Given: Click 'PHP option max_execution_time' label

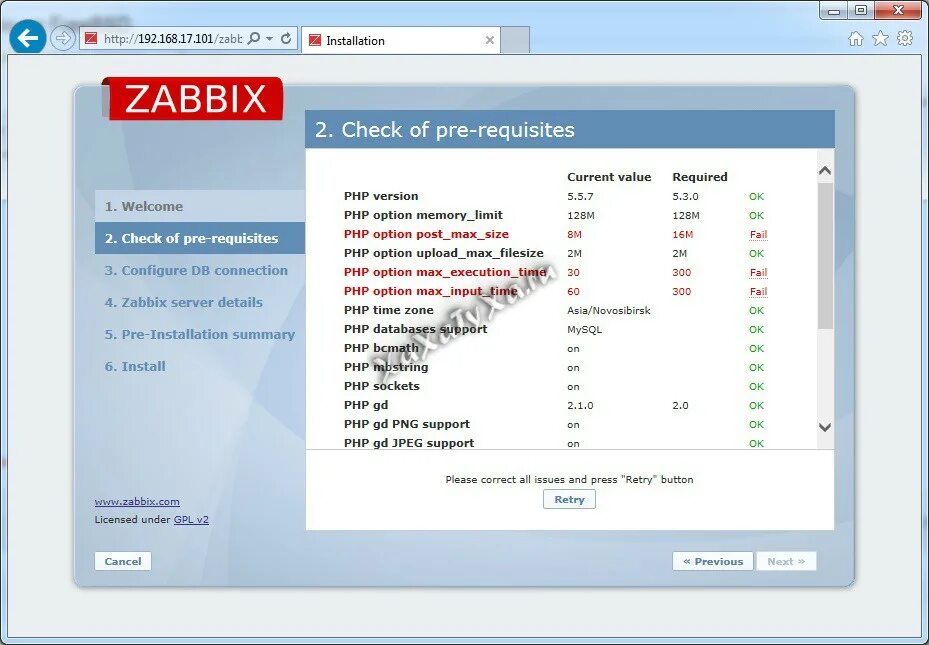Looking at the screenshot, I should tap(445, 272).
